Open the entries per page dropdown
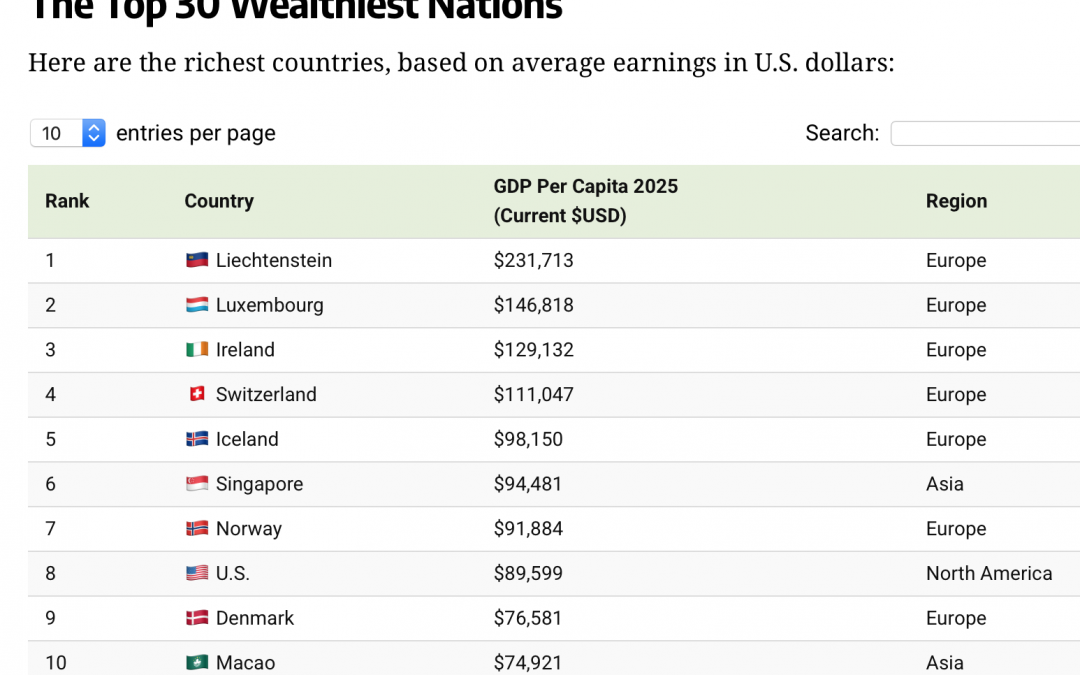The image size is (1080, 675). tap(62, 132)
